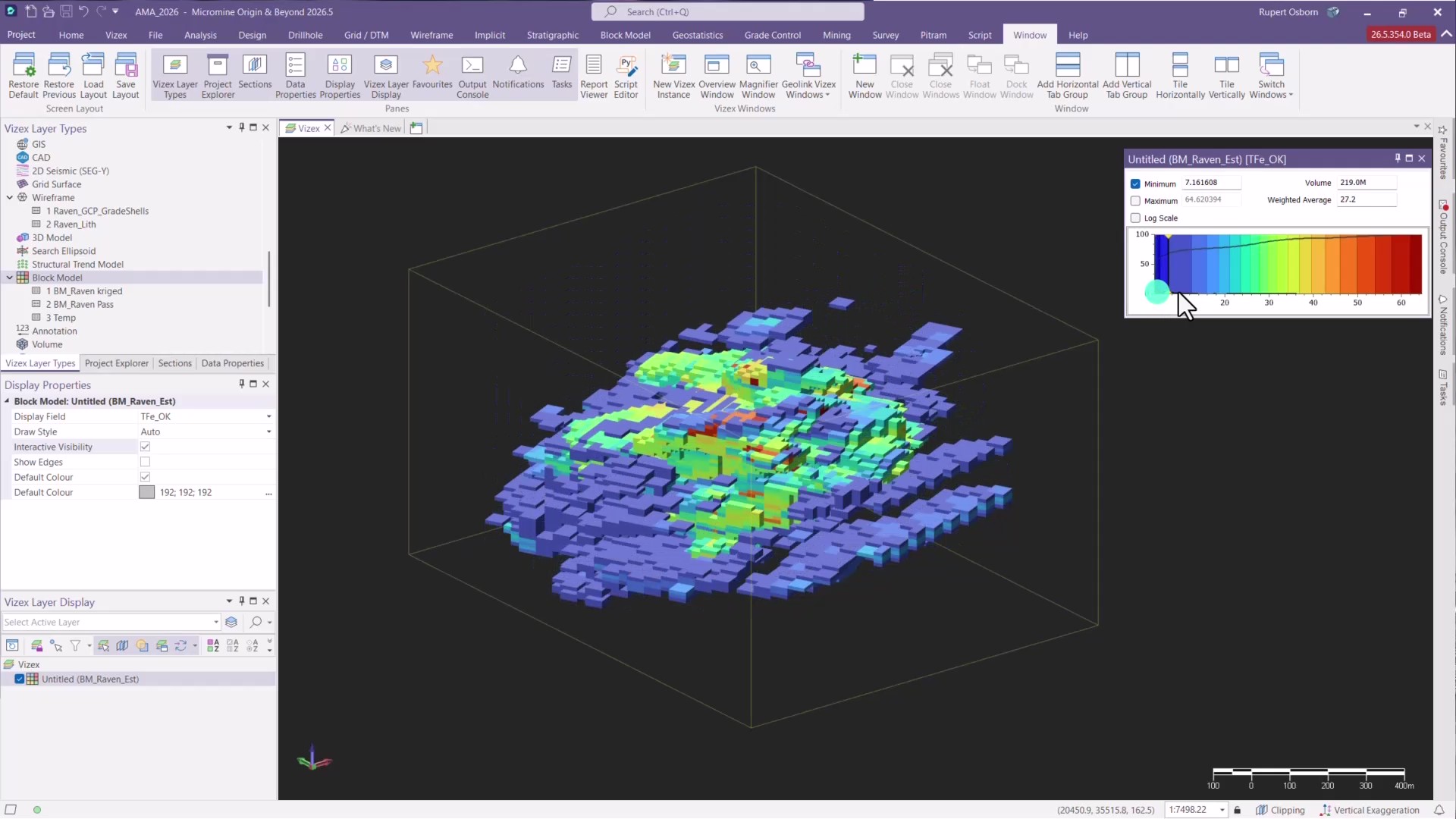1456x819 pixels.
Task: Click the scale lock icon in status bar
Action: coord(1238,810)
